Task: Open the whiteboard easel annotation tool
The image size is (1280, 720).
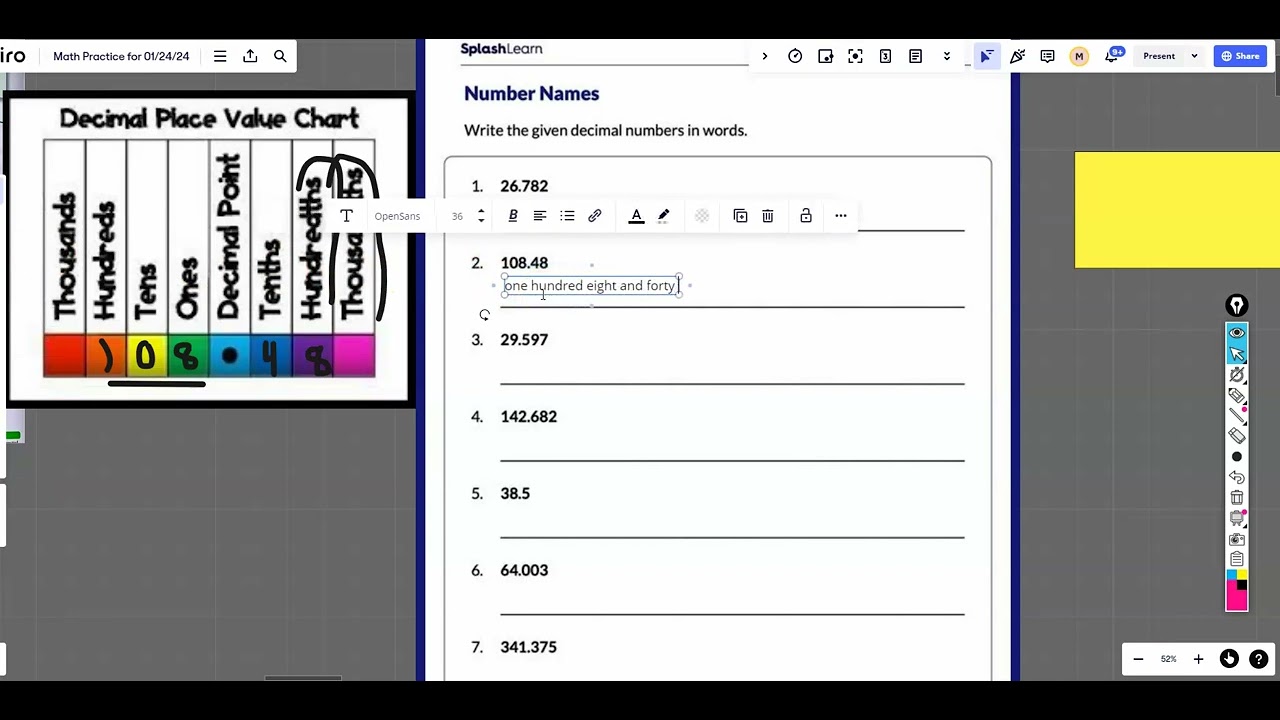Action: coord(1237,519)
